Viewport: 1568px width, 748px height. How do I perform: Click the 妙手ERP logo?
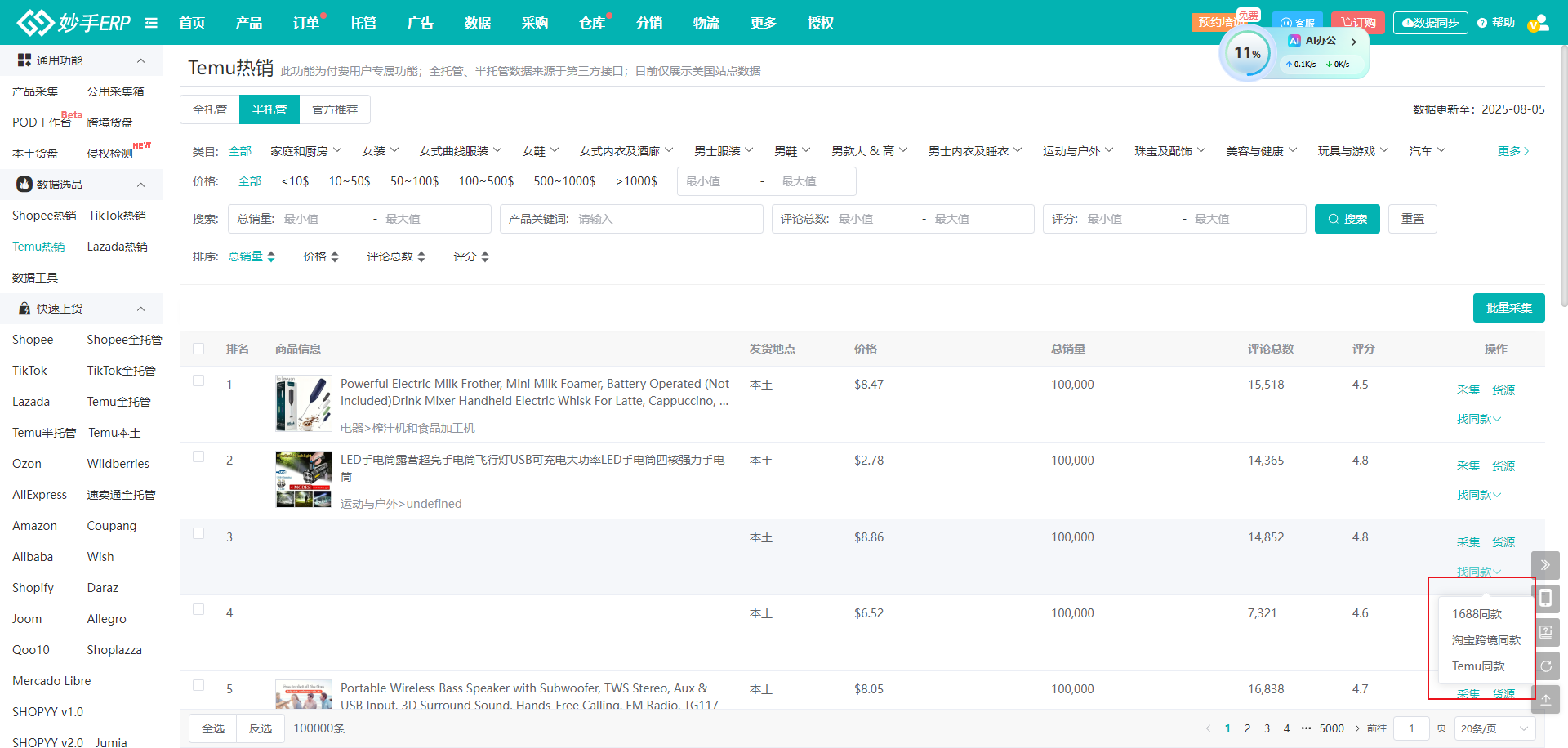(x=73, y=23)
